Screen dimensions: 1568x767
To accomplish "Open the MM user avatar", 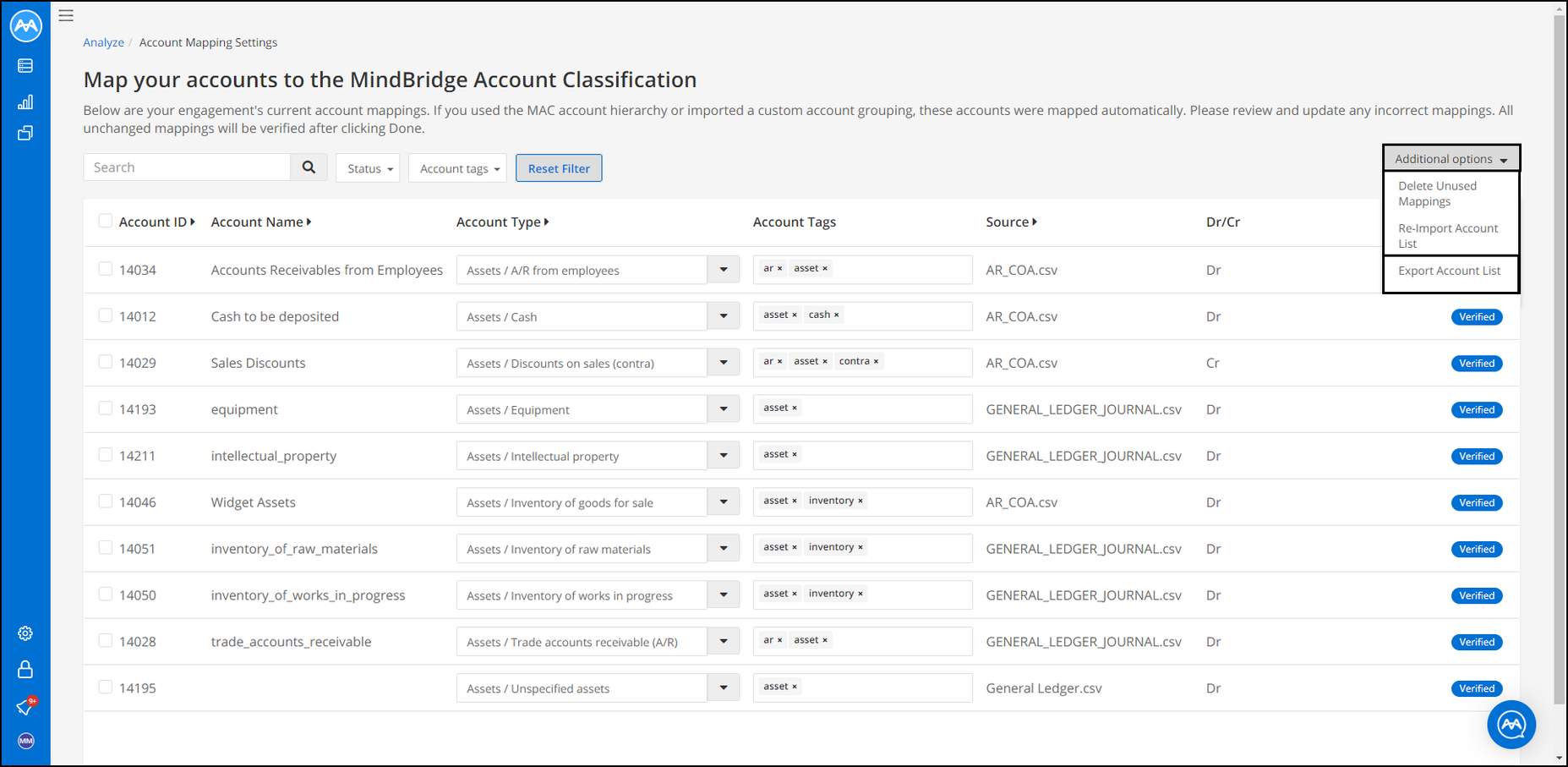I will point(26,741).
